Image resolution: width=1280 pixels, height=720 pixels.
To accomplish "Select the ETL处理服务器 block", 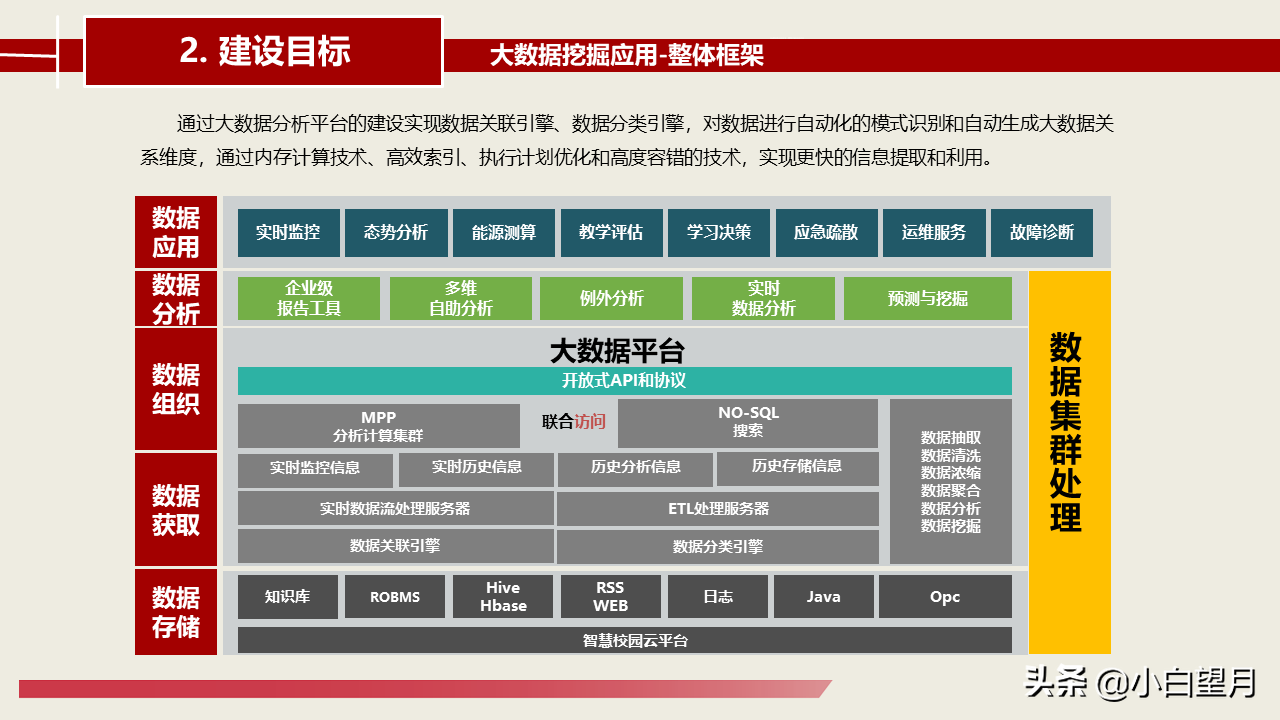I will click(x=716, y=508).
